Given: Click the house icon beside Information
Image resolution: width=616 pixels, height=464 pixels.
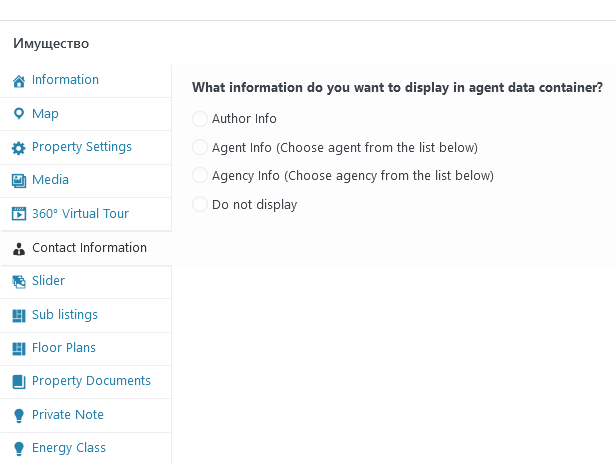Looking at the screenshot, I should 18,81.
